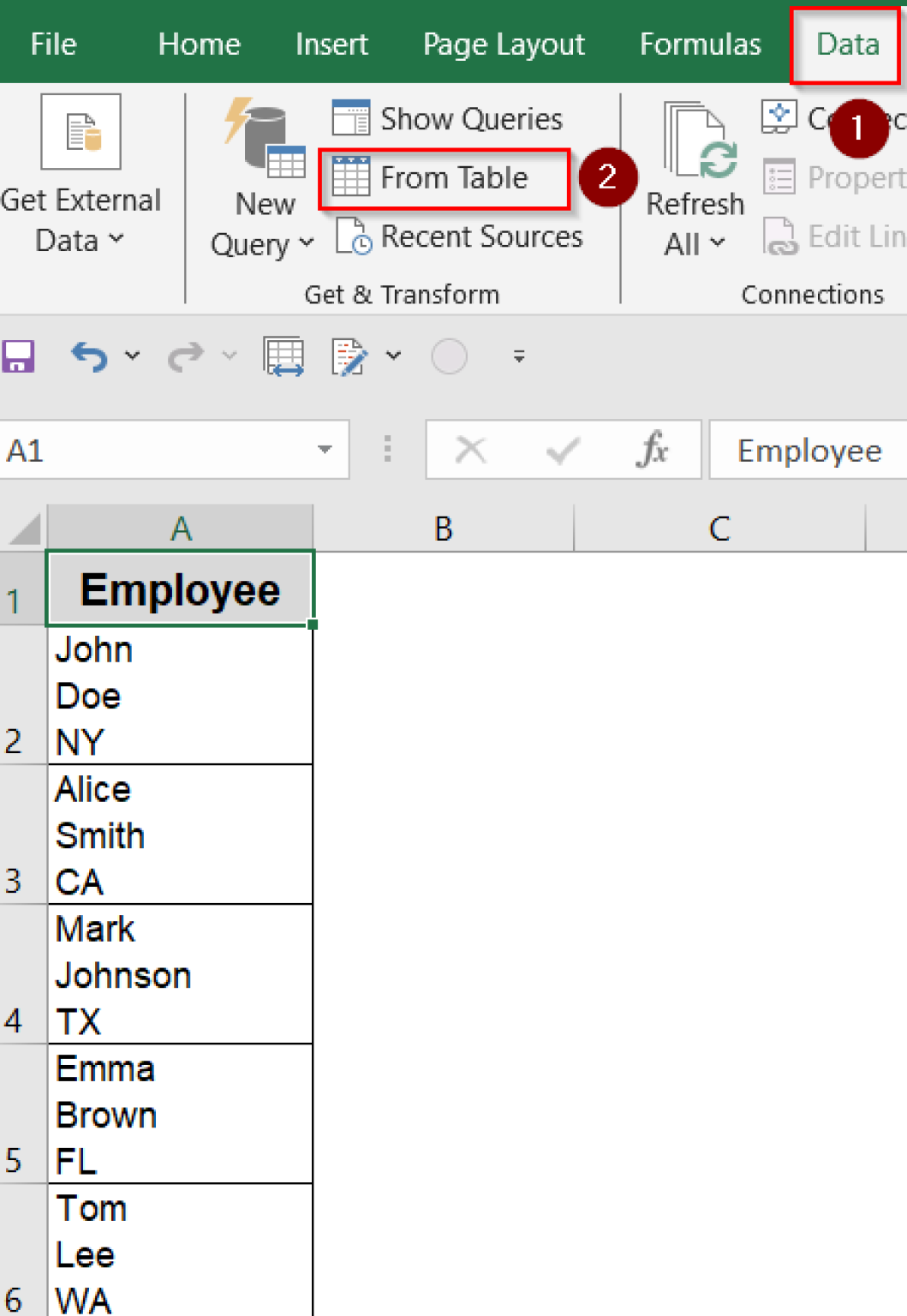The width and height of the screenshot is (907, 1316).
Task: Switch to the Page Layout tab
Action: pos(503,44)
